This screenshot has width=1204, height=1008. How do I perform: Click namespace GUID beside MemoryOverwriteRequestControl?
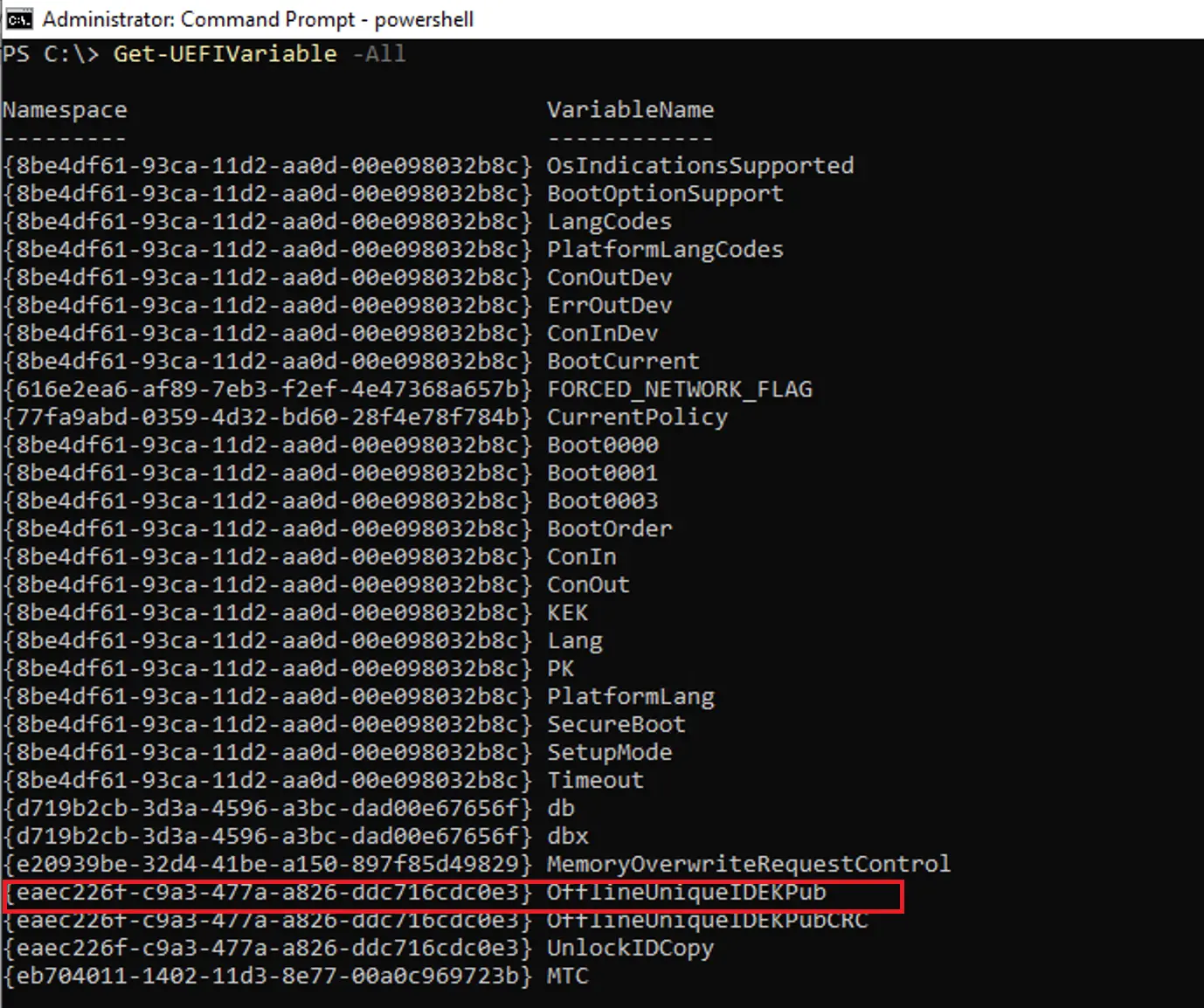click(267, 865)
